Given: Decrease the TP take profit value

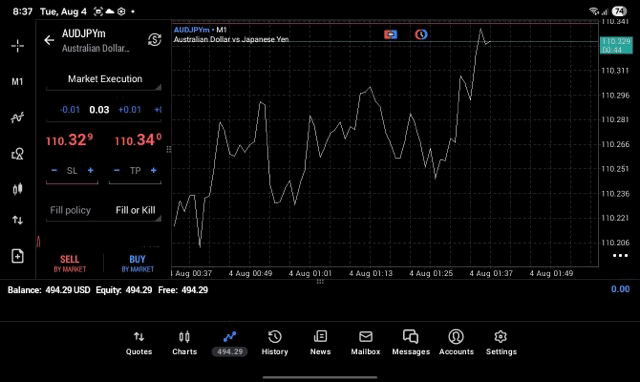Looking at the screenshot, I should tap(117, 170).
